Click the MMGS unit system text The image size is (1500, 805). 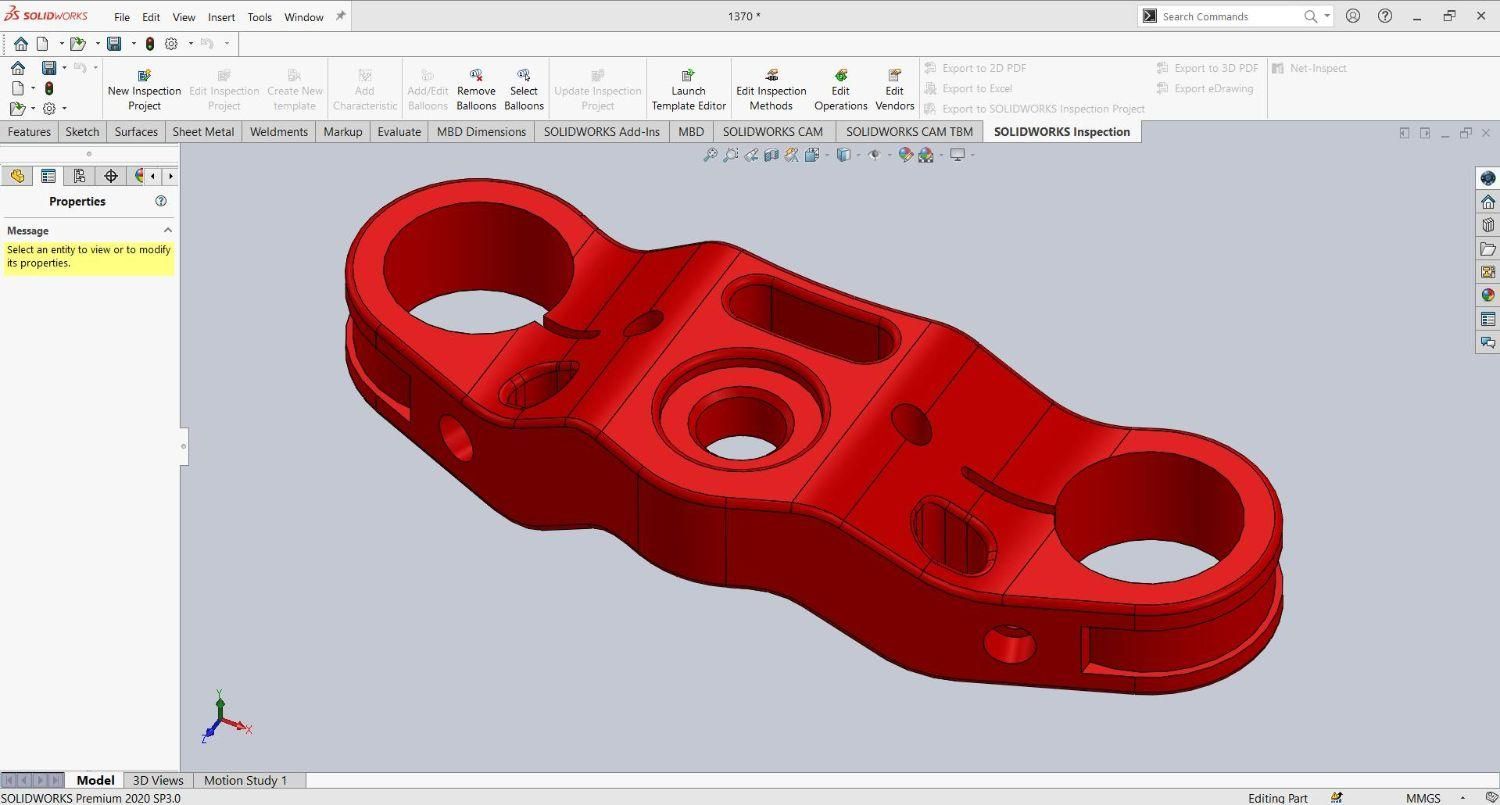click(1423, 798)
